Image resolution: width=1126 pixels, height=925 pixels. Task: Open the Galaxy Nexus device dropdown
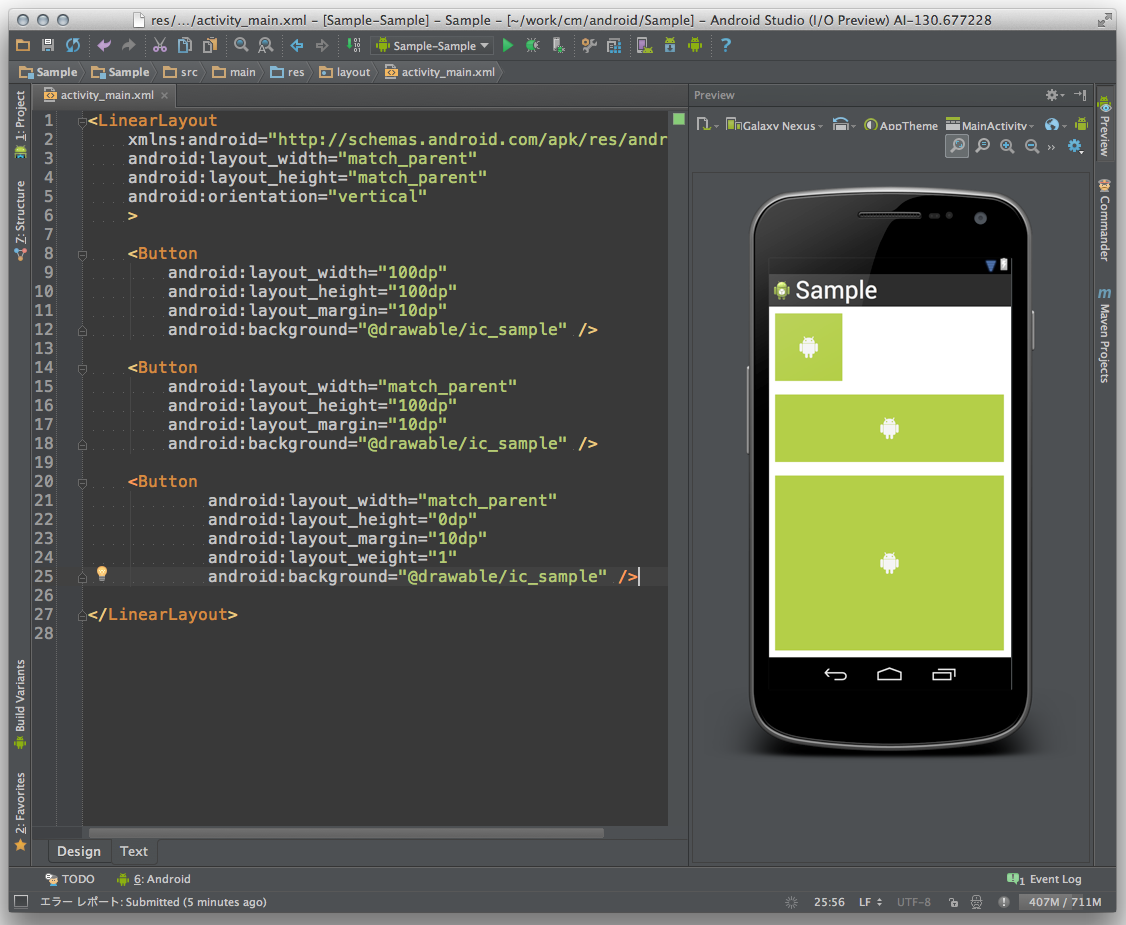(774, 125)
